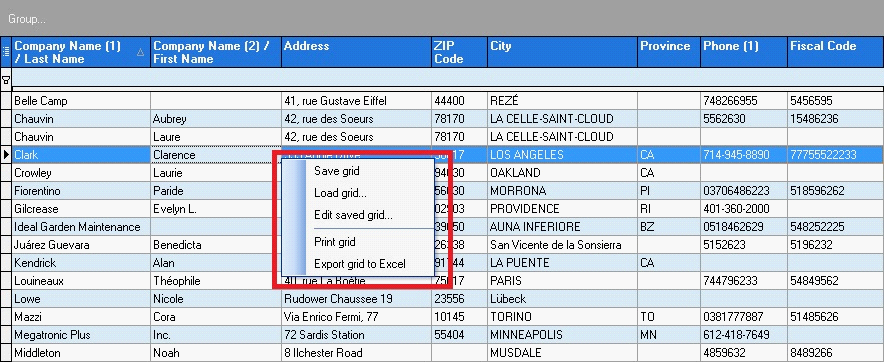Screen dimensions: 884x362
Task: Sort by the City column header
Action: pos(563,52)
